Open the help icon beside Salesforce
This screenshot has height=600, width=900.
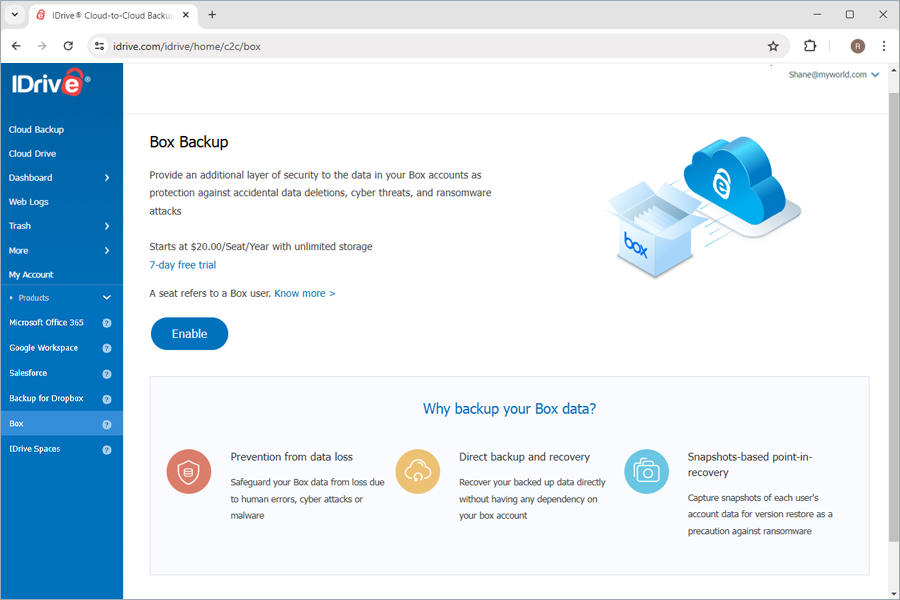107,373
